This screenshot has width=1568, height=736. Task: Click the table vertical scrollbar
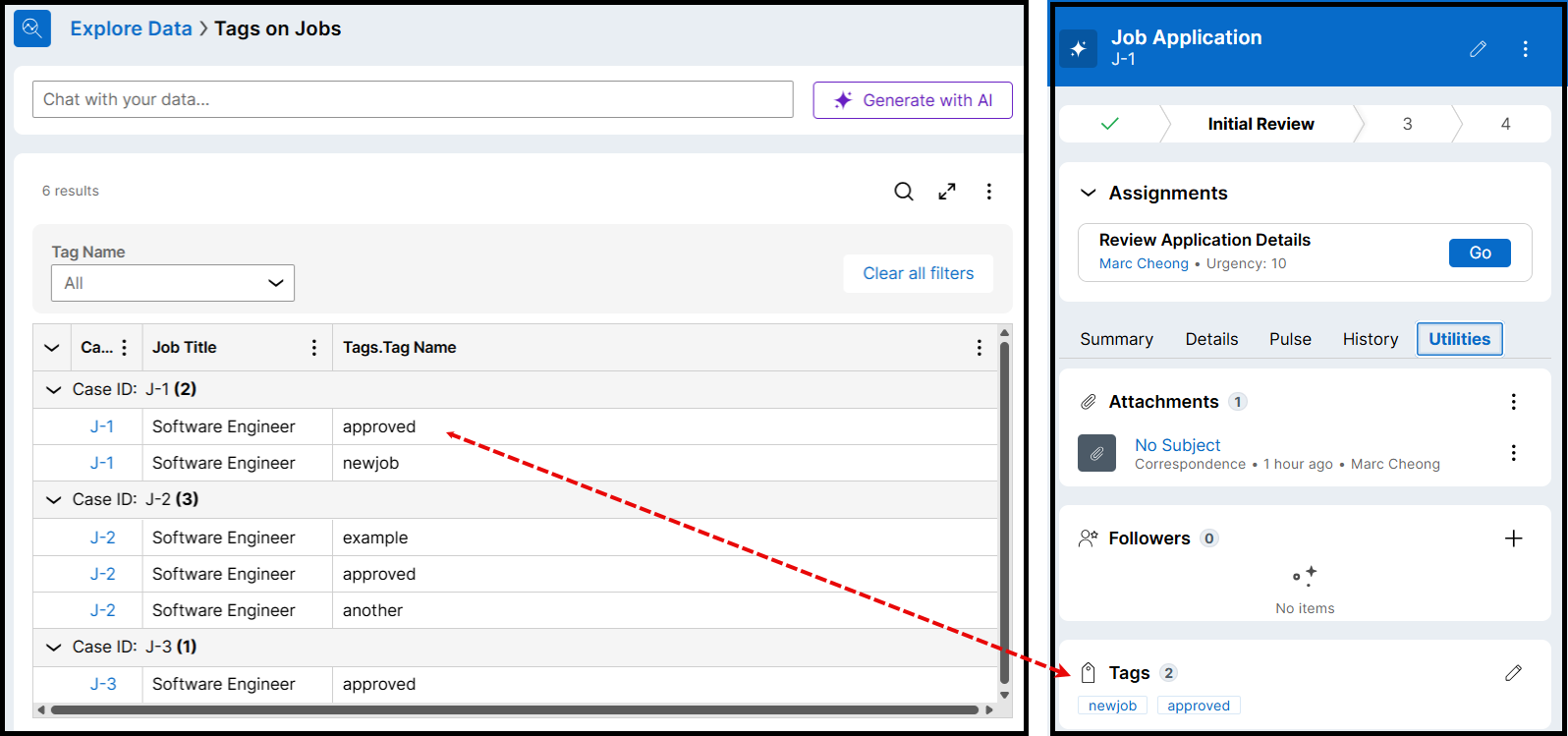click(1004, 513)
